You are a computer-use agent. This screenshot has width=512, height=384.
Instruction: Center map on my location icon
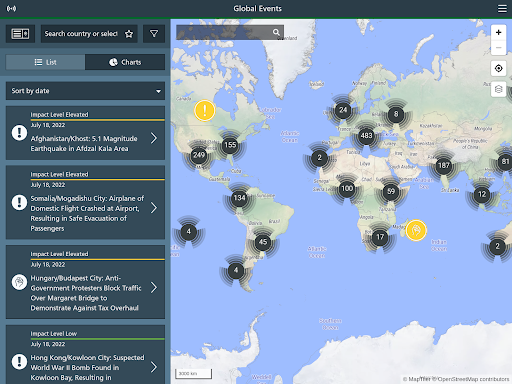click(x=498, y=68)
